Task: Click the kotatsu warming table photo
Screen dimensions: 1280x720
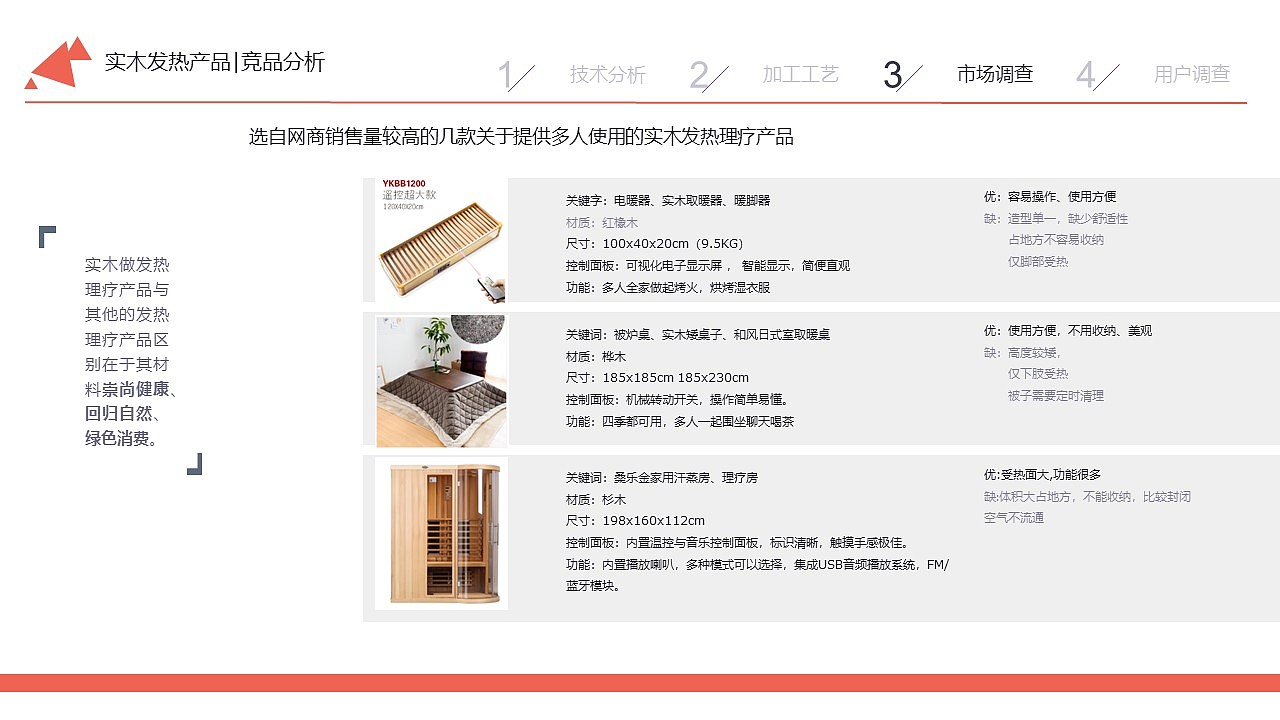Action: click(441, 380)
